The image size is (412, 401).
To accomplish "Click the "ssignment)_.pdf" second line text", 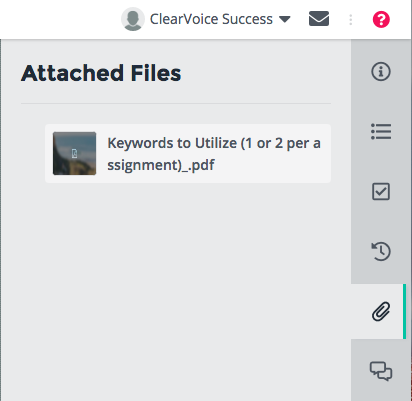I will [161, 165].
